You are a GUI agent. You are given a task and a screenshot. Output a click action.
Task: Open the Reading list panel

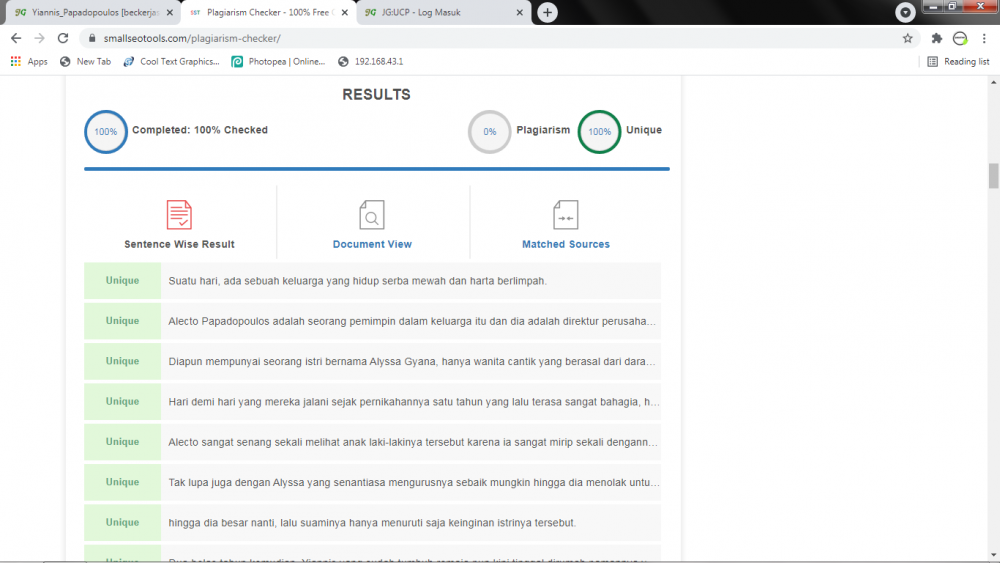pos(958,61)
